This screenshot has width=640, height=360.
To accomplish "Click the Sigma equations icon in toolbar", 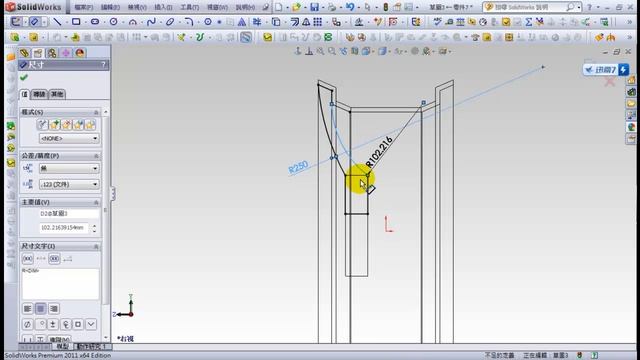I will pos(529,22).
